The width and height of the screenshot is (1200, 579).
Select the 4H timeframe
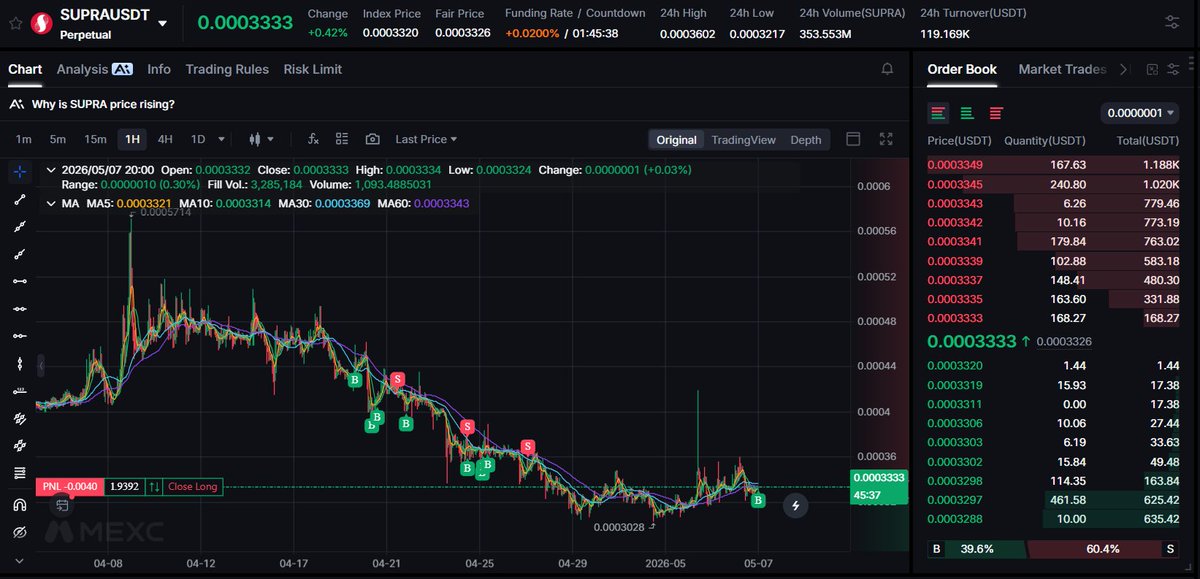165,139
